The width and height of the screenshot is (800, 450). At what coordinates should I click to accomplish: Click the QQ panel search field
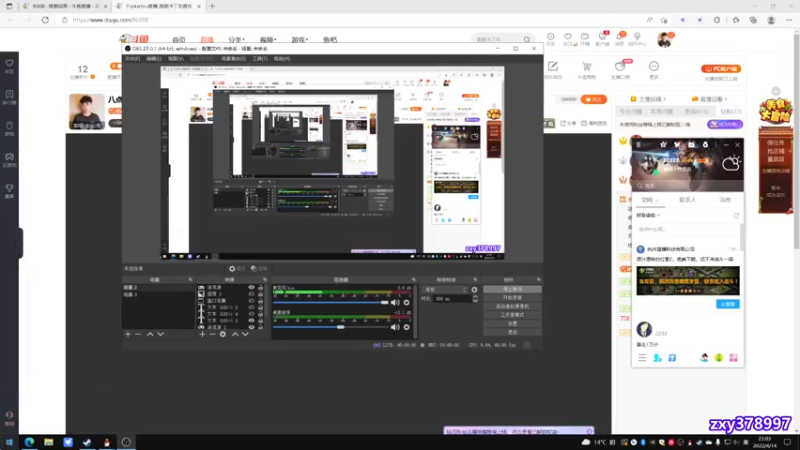pyautogui.click(x=686, y=186)
